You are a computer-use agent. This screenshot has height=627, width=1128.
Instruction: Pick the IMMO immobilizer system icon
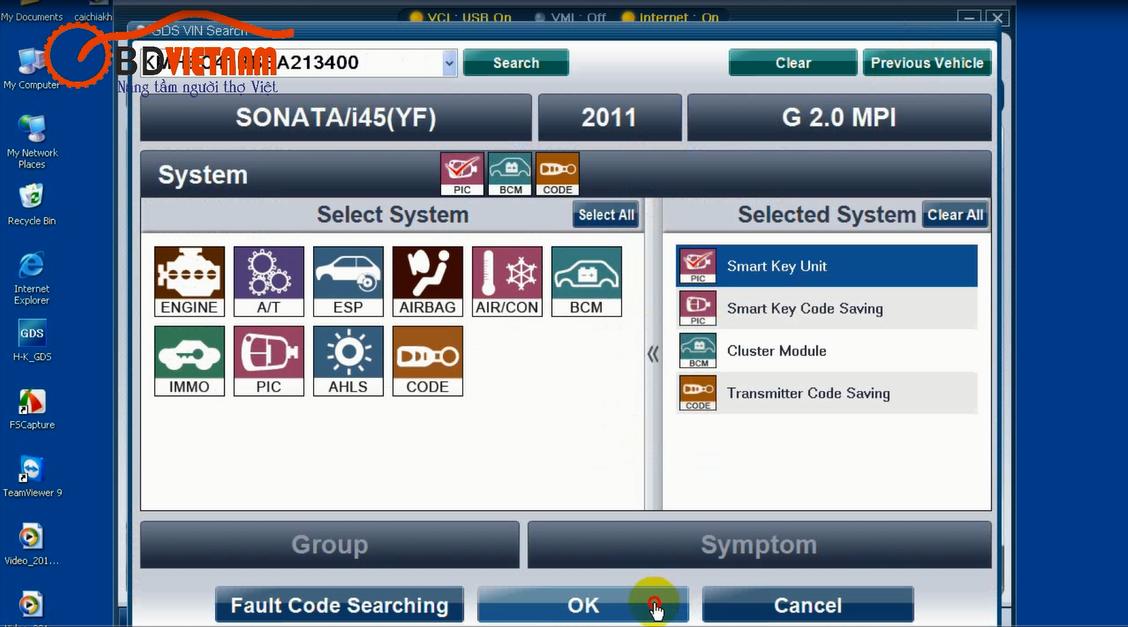(x=189, y=361)
